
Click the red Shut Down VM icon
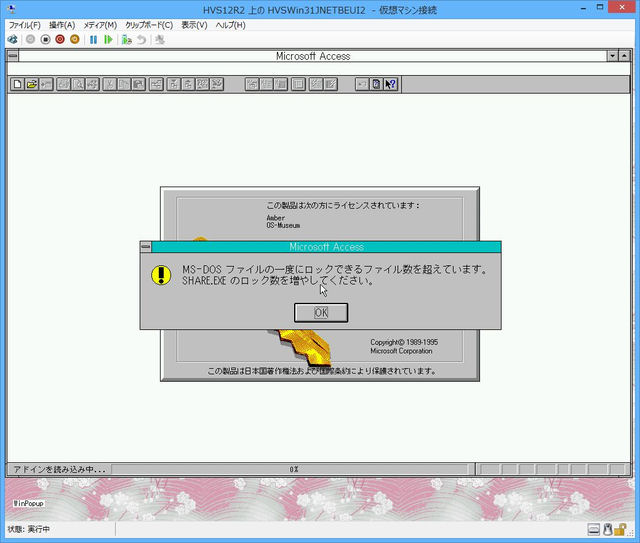tap(60, 40)
